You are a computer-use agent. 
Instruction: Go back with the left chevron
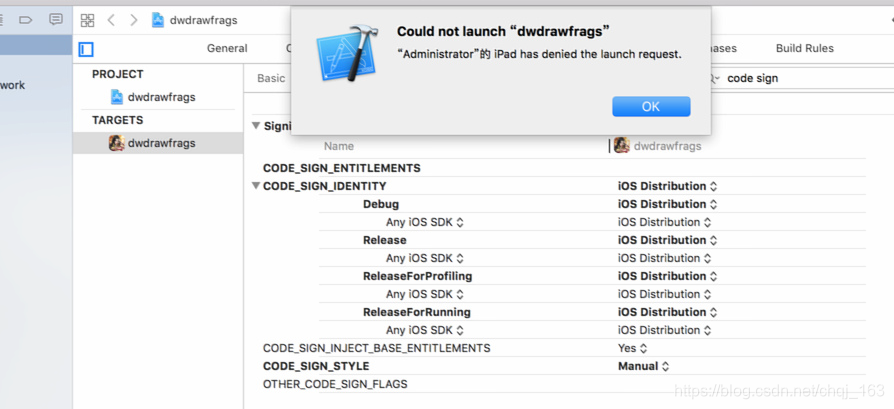[111, 21]
